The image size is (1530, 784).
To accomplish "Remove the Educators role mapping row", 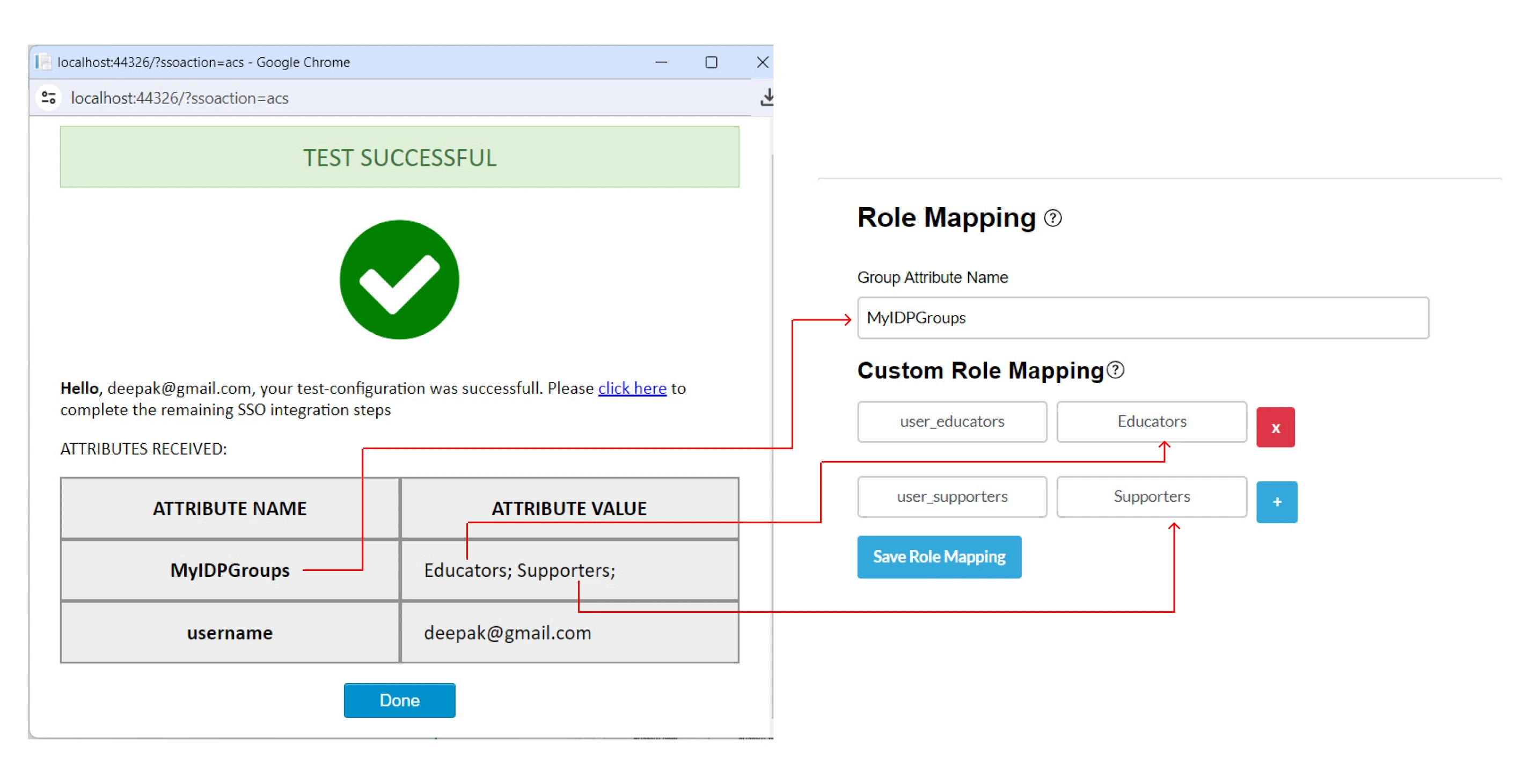I will pyautogui.click(x=1275, y=427).
